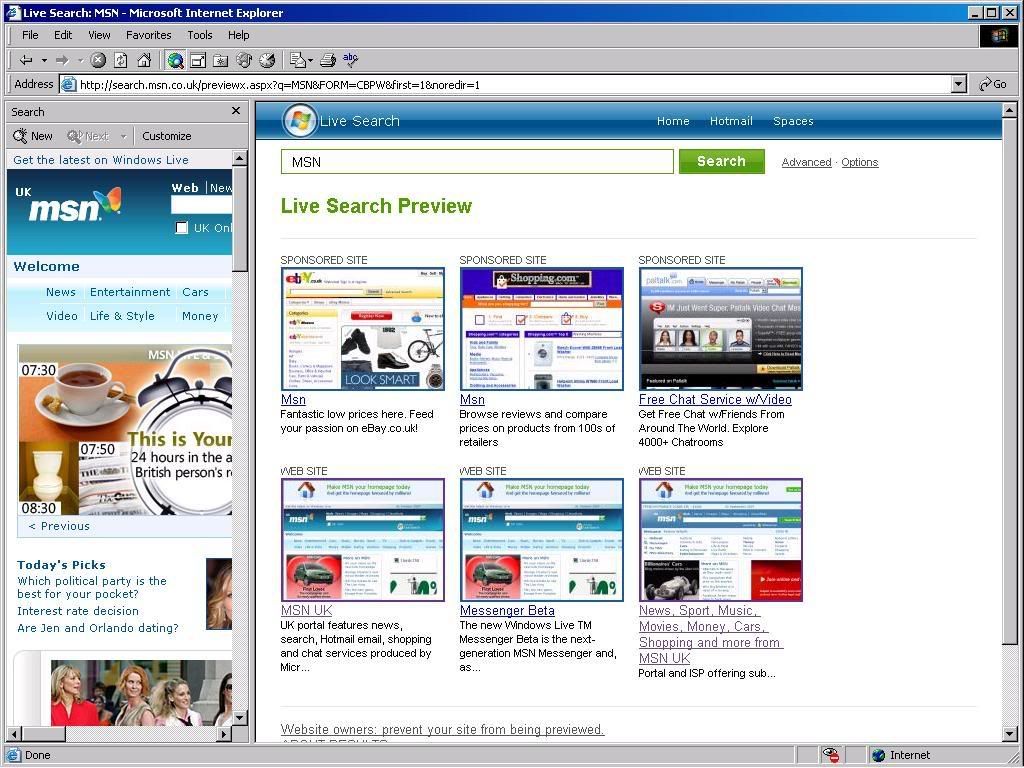Open the Advanced search link

pyautogui.click(x=807, y=162)
